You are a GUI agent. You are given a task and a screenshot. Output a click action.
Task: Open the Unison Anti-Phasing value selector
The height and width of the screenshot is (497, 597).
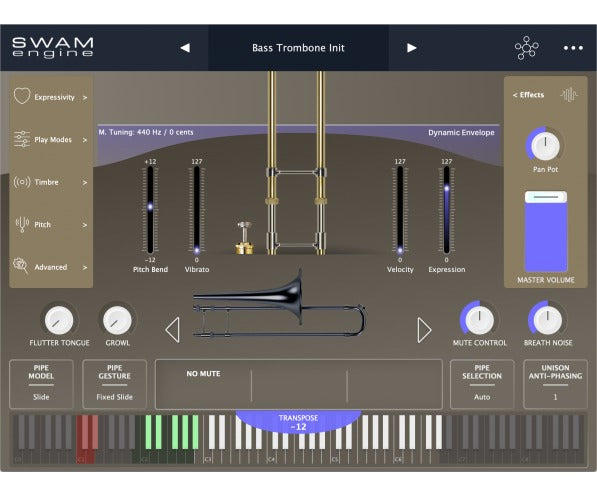coord(555,384)
